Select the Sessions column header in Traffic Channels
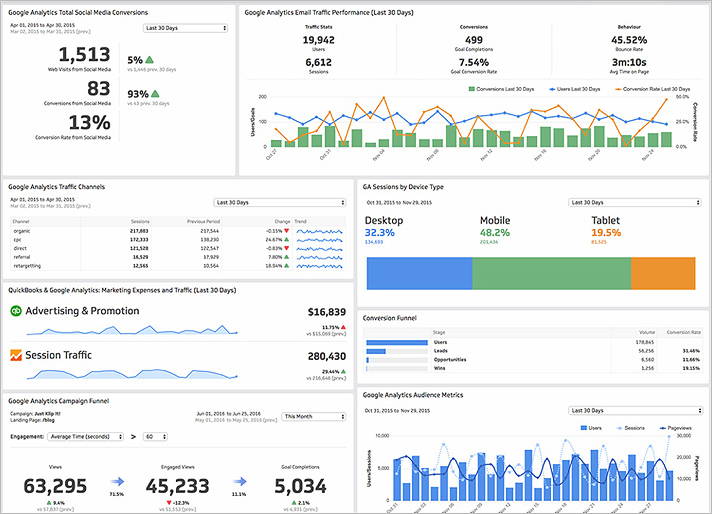 pos(140,222)
